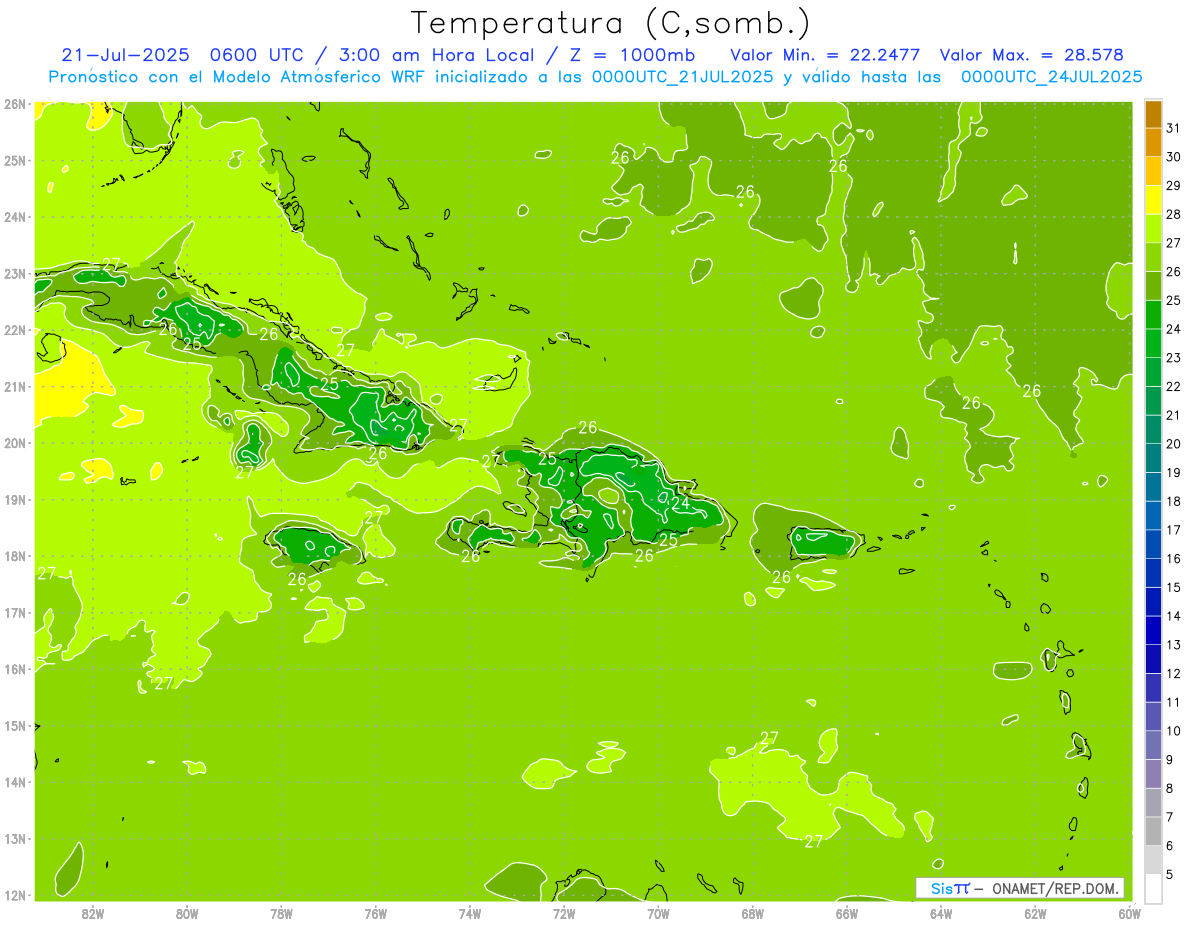Select the yellow legend swatch between 28 and 29
The image size is (1200, 927).
pyautogui.click(x=1153, y=199)
